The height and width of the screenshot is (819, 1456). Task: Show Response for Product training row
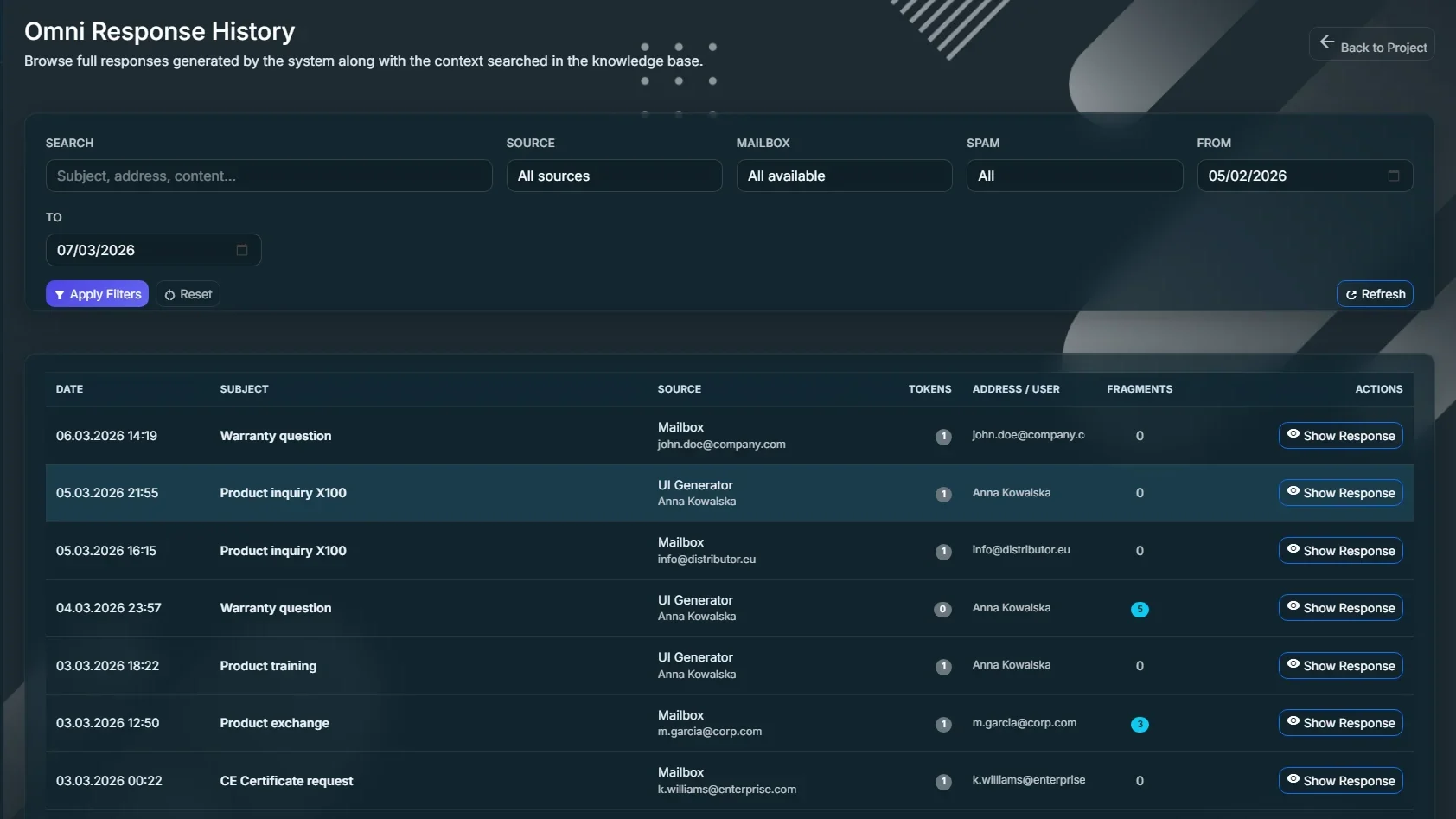click(x=1340, y=666)
